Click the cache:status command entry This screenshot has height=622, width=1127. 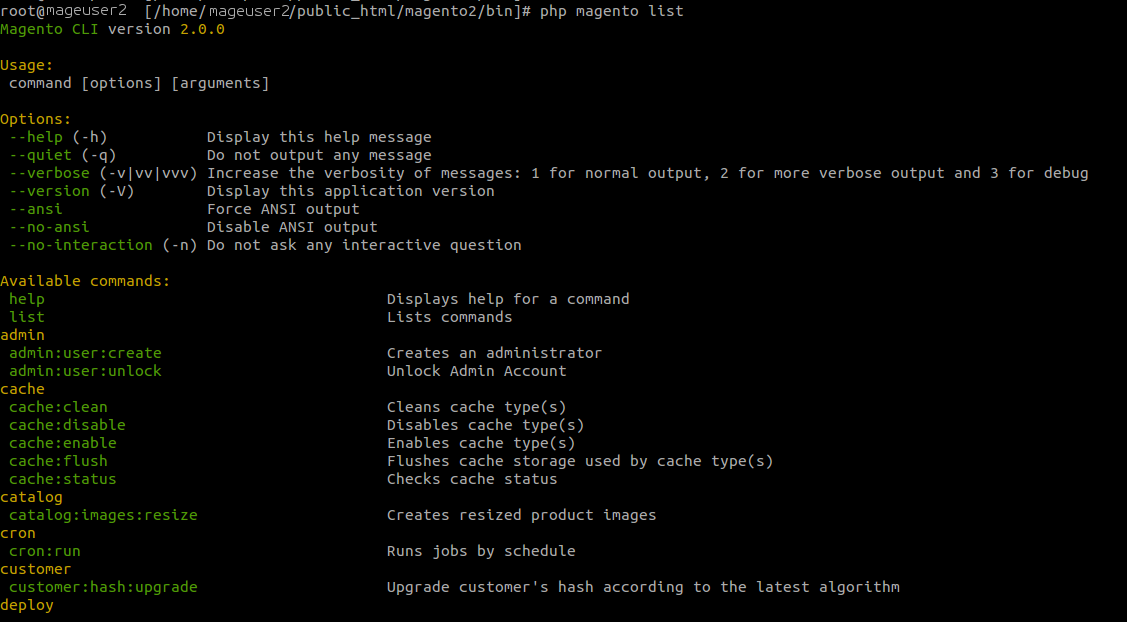(63, 479)
